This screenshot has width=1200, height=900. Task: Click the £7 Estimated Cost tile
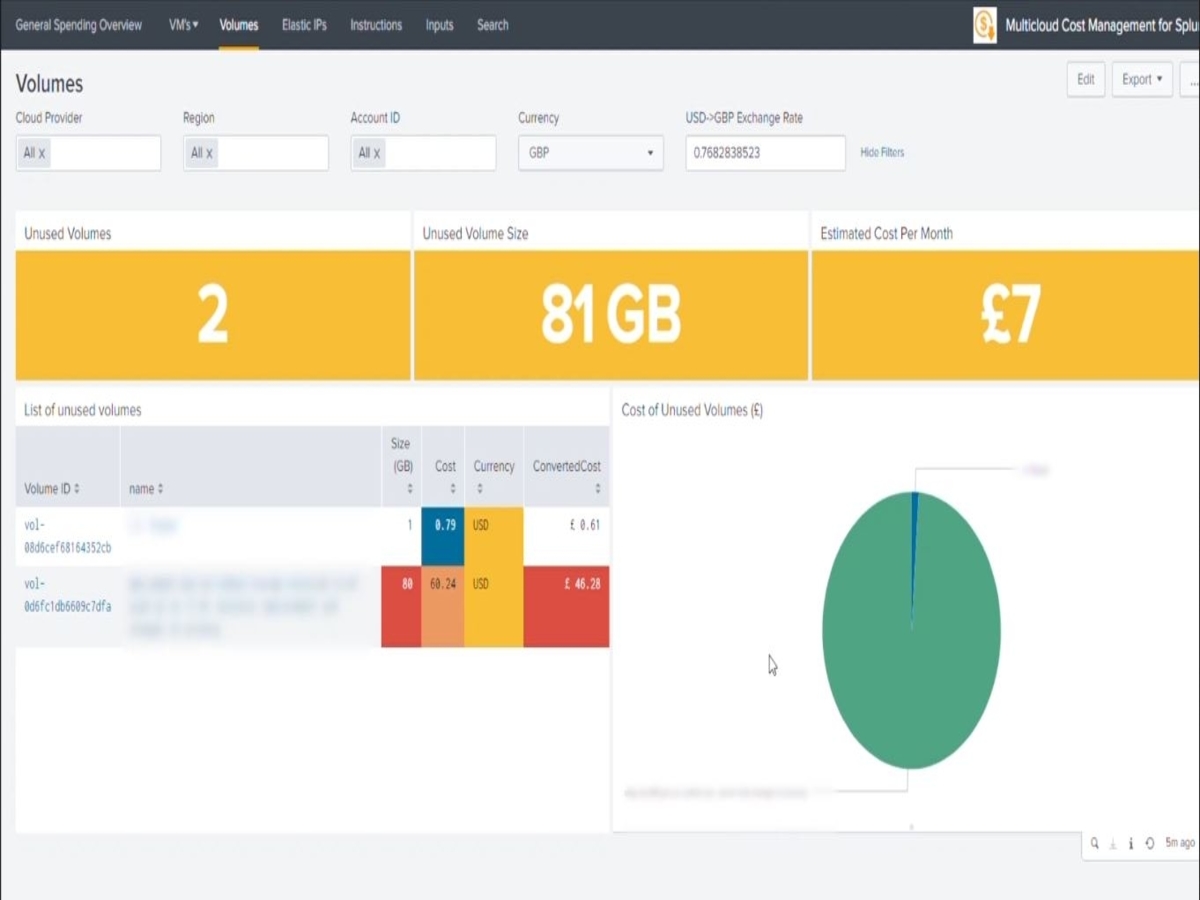pyautogui.click(x=1005, y=315)
